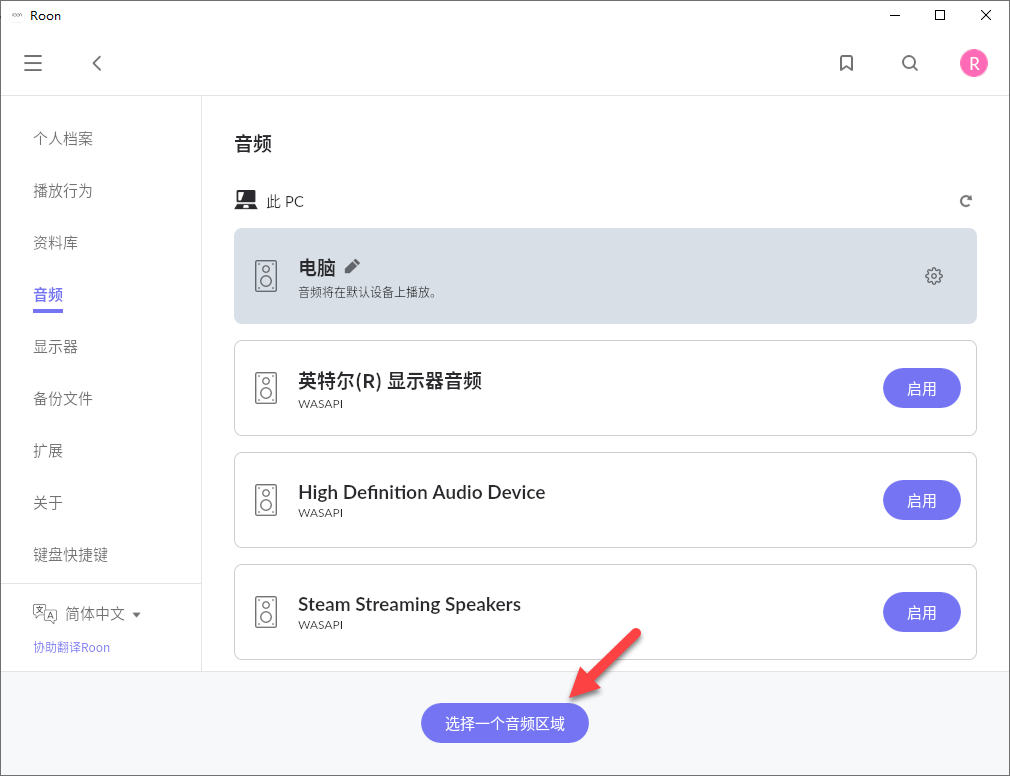Enable Steam Streaming Speakers
1010x776 pixels.
pyautogui.click(x=922, y=612)
